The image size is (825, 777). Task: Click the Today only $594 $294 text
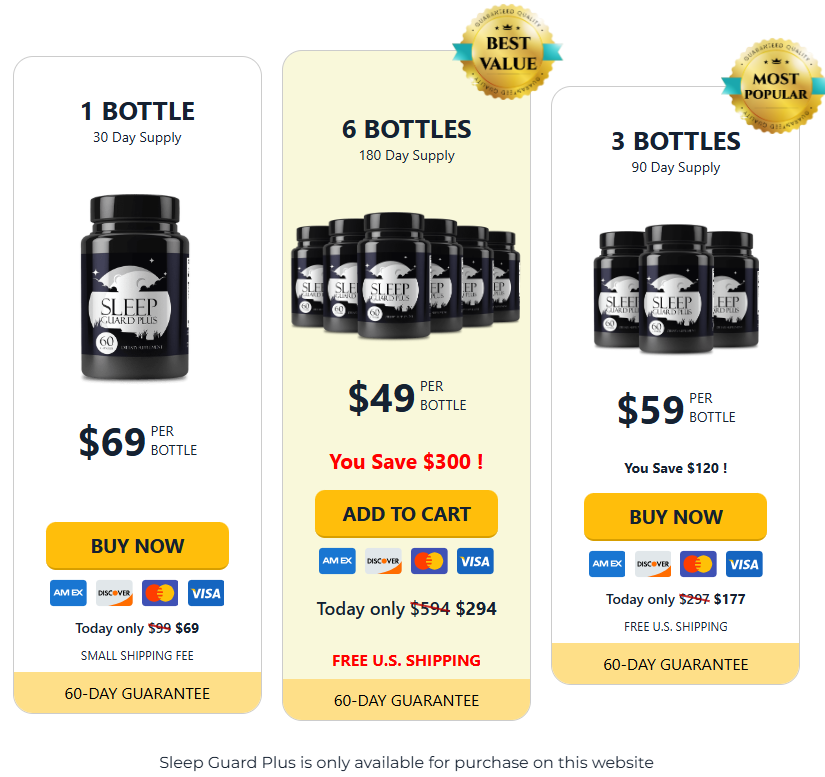pos(406,609)
